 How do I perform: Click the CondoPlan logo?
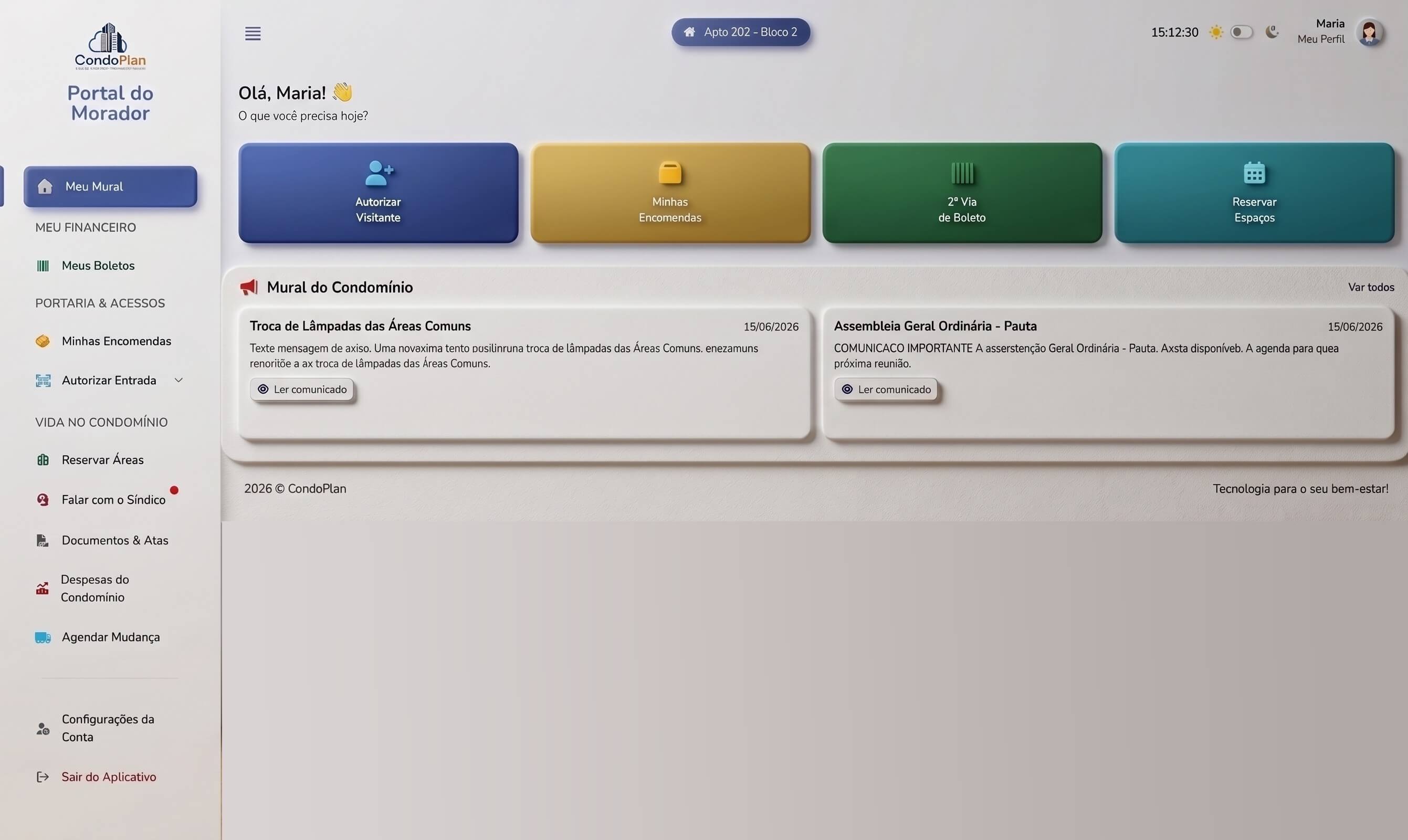click(110, 46)
